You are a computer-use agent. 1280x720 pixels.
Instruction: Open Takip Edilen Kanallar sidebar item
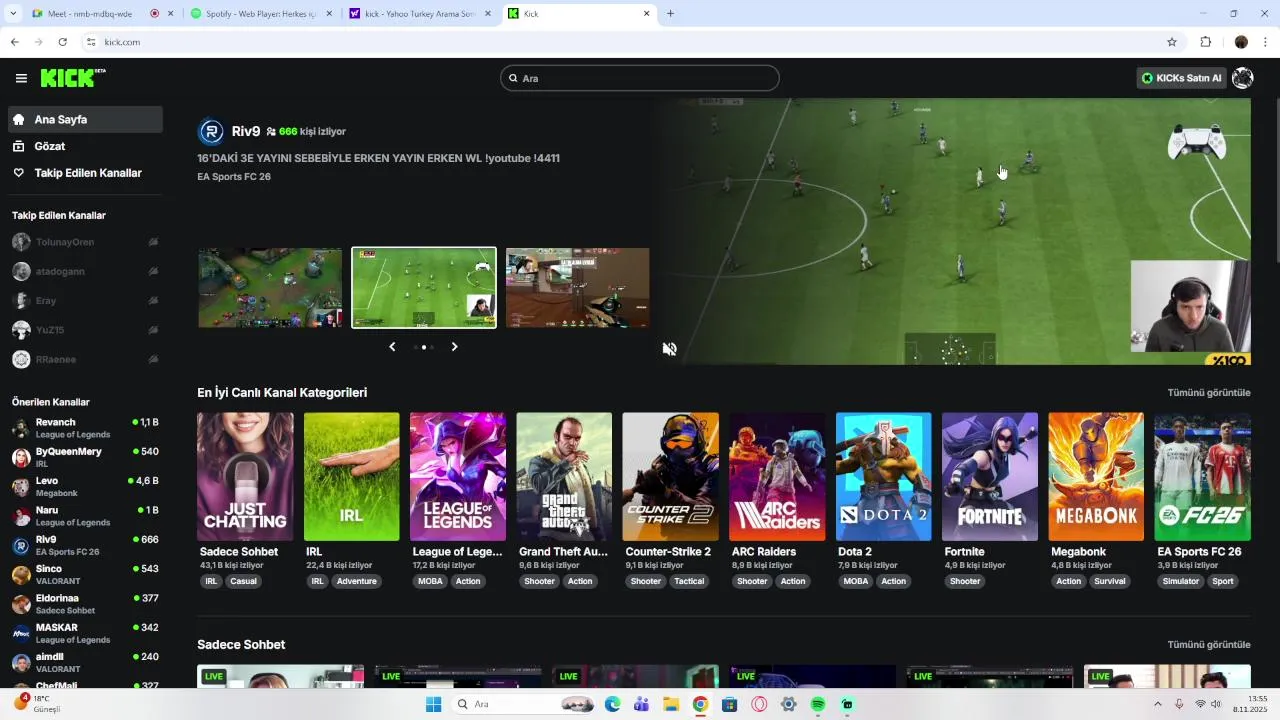[x=85, y=173]
